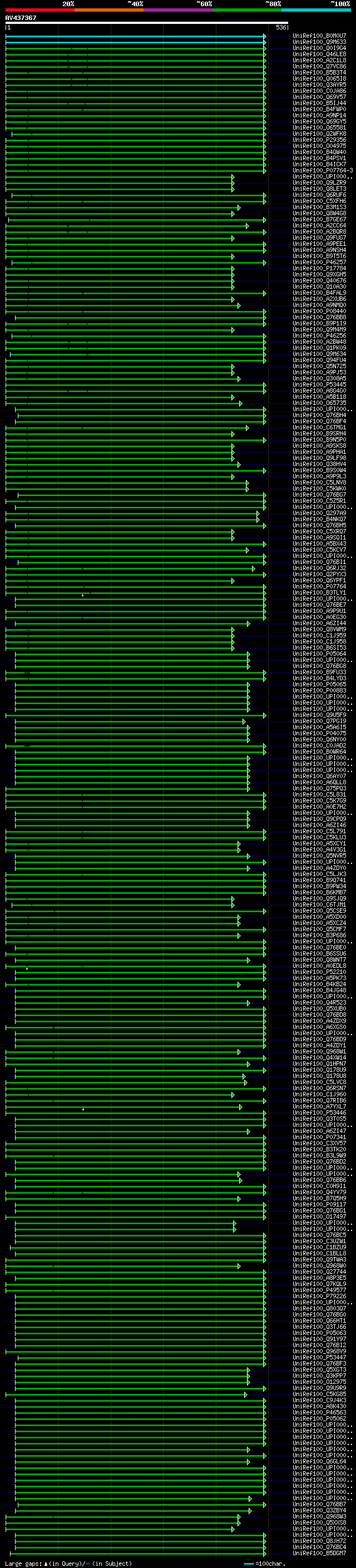Select hit UniRef100_P29356
The height and width of the screenshot is (1568, 356).
click(319, 140)
